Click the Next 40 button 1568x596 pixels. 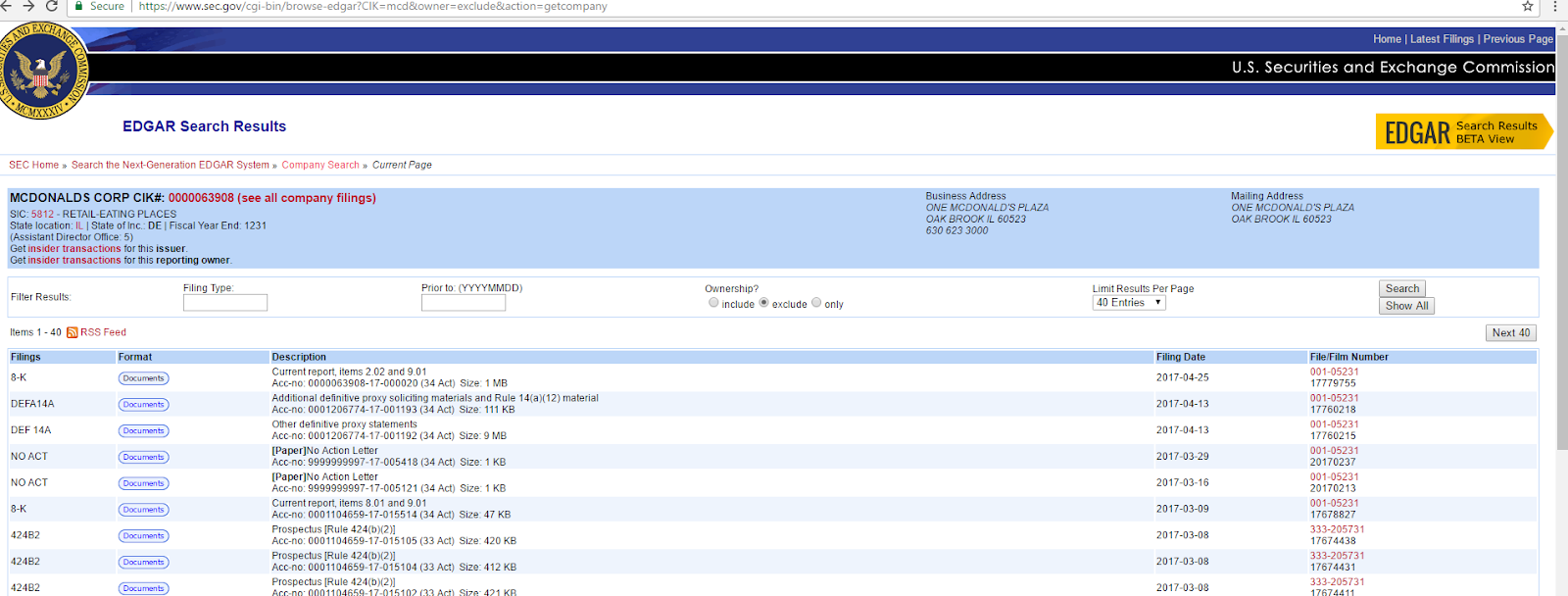pyautogui.click(x=1511, y=333)
